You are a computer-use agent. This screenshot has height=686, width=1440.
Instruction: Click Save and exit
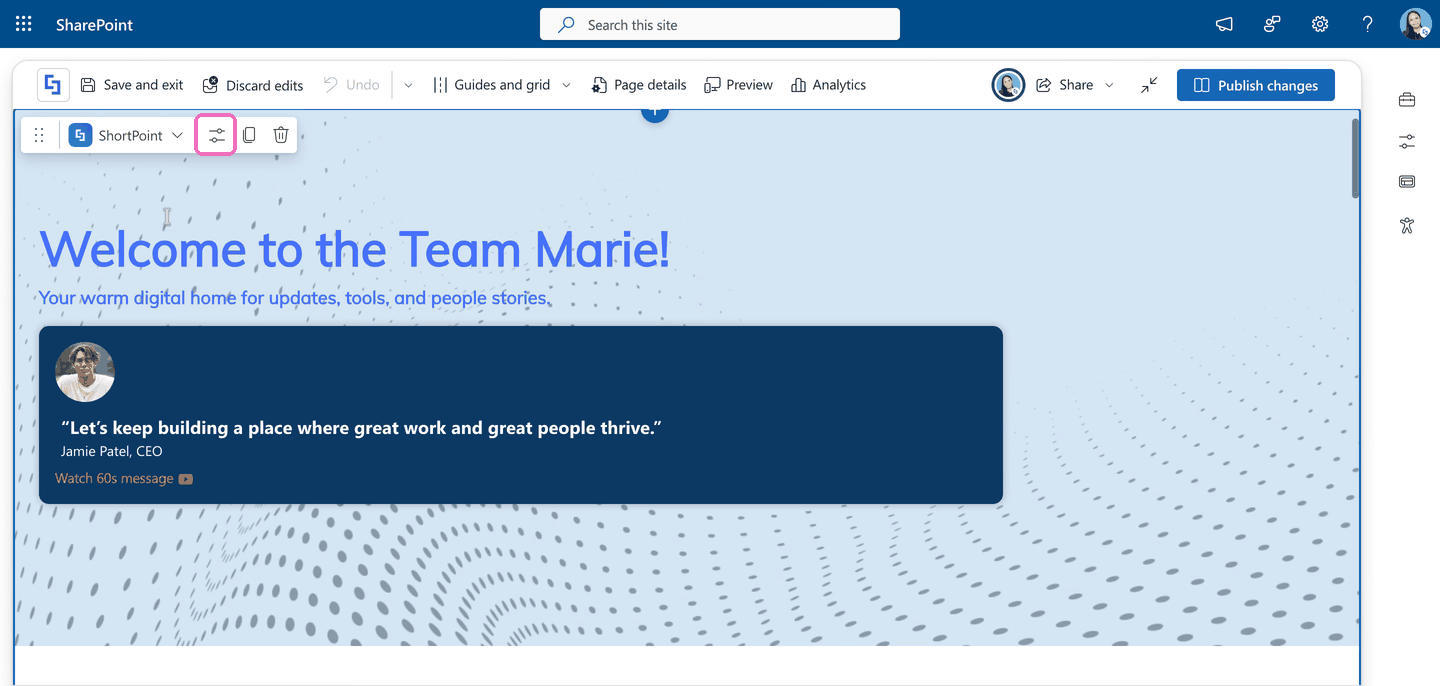click(132, 85)
